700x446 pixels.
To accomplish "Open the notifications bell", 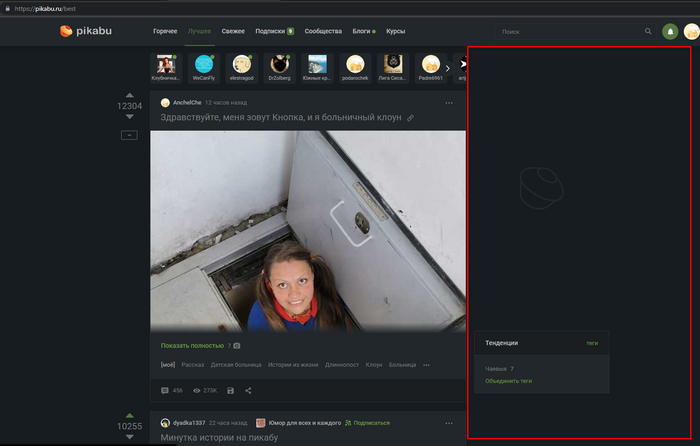I will (x=670, y=31).
